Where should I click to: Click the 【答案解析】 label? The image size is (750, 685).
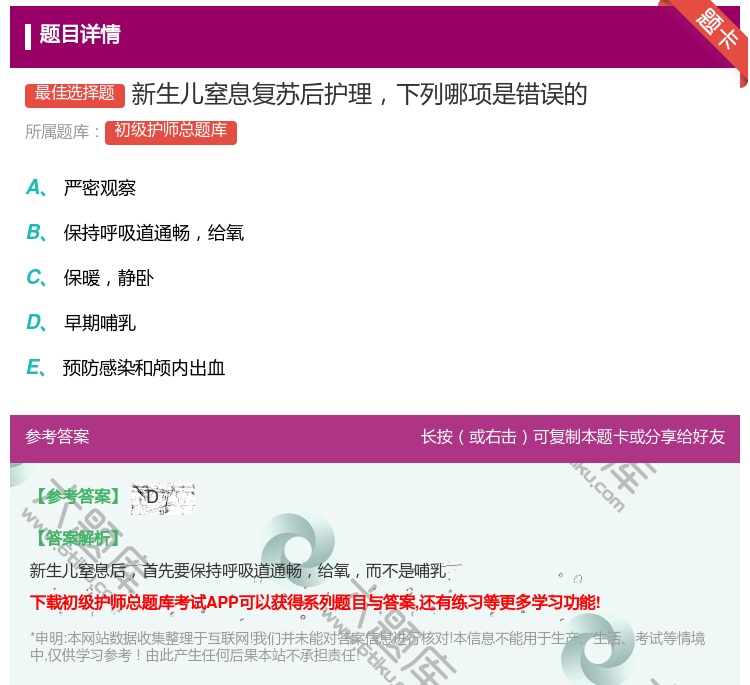(x=76, y=538)
